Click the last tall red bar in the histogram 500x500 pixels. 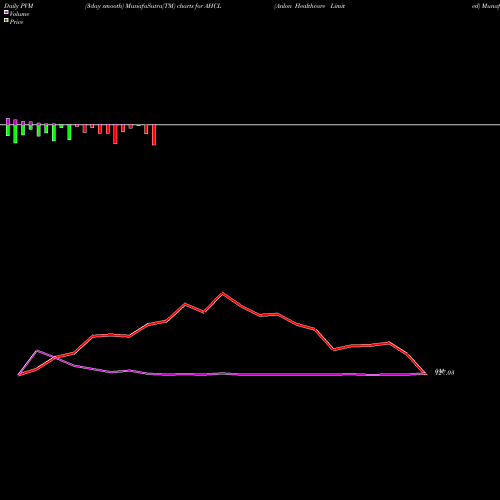pos(154,135)
